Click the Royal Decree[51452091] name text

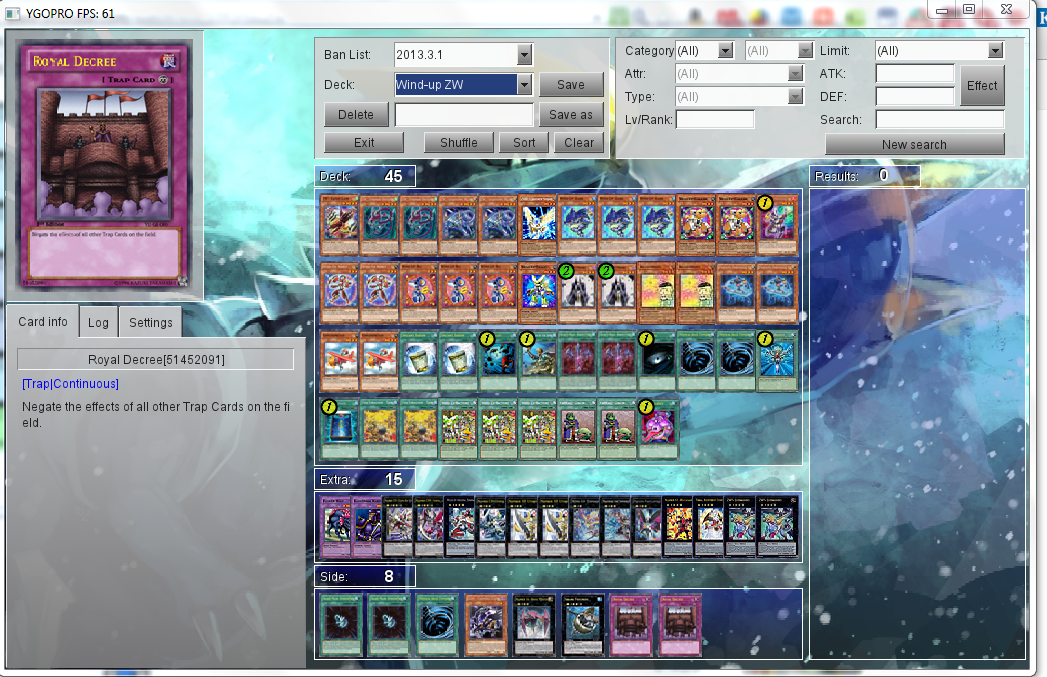pos(156,360)
